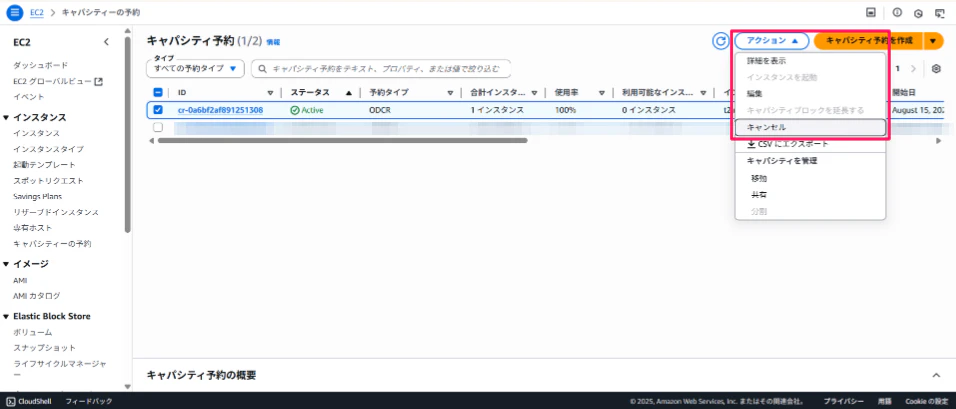Open CloudShell icon in footer
The width and height of the screenshot is (956, 409).
pyautogui.click(x=11, y=401)
